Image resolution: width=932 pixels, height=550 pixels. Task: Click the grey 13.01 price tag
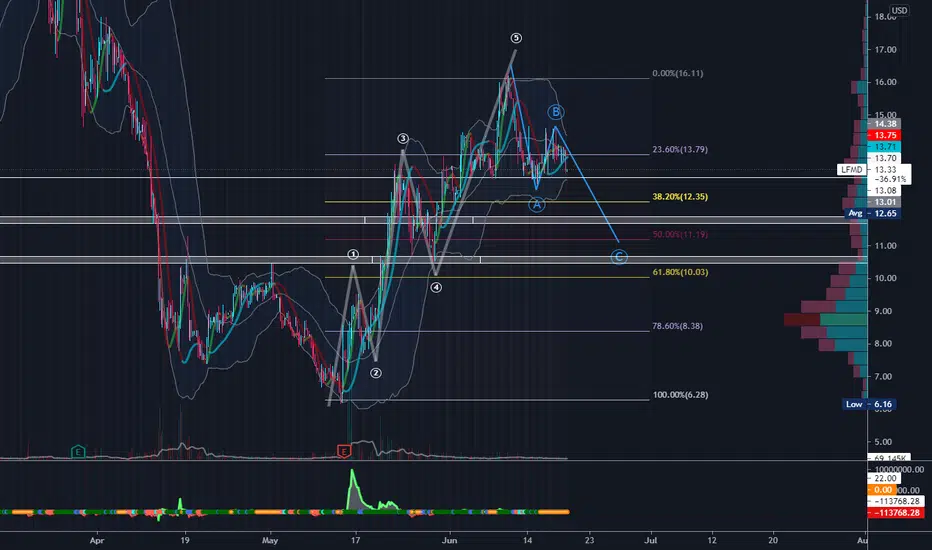click(884, 202)
